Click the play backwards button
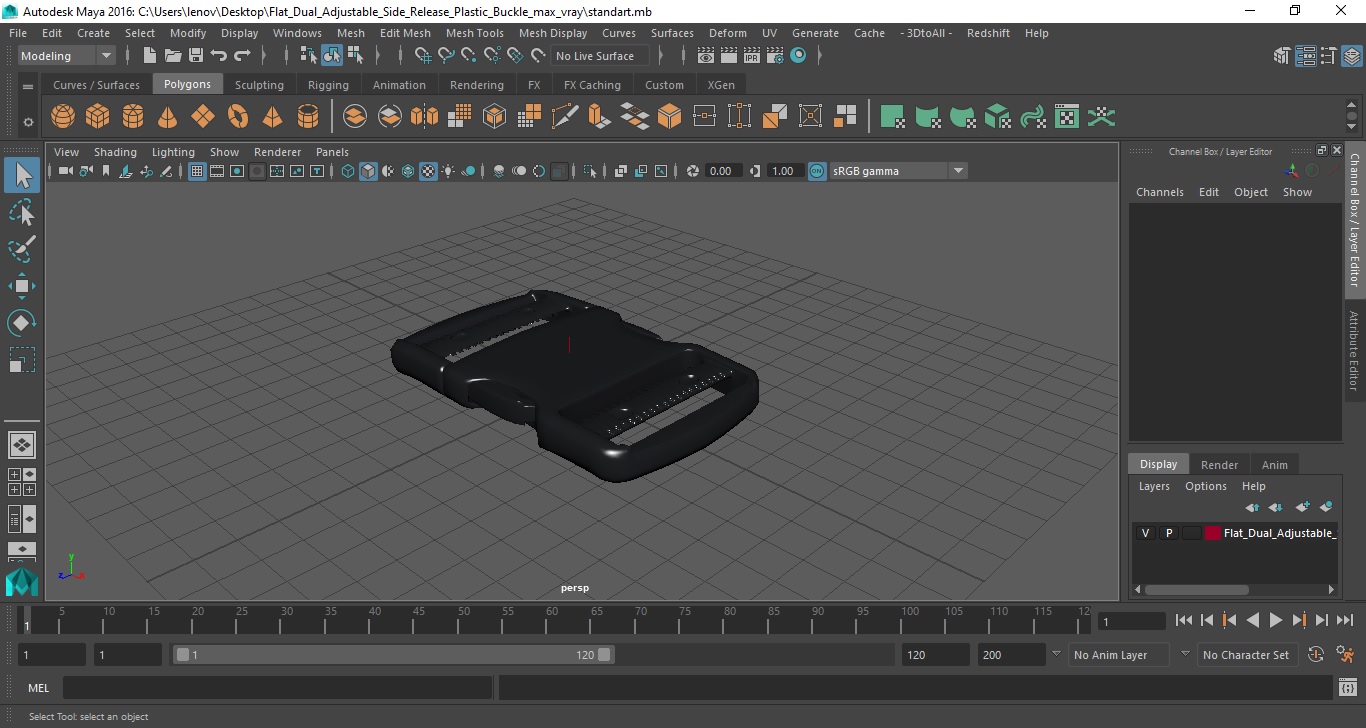Screen dimensions: 1366x728 1253,620
